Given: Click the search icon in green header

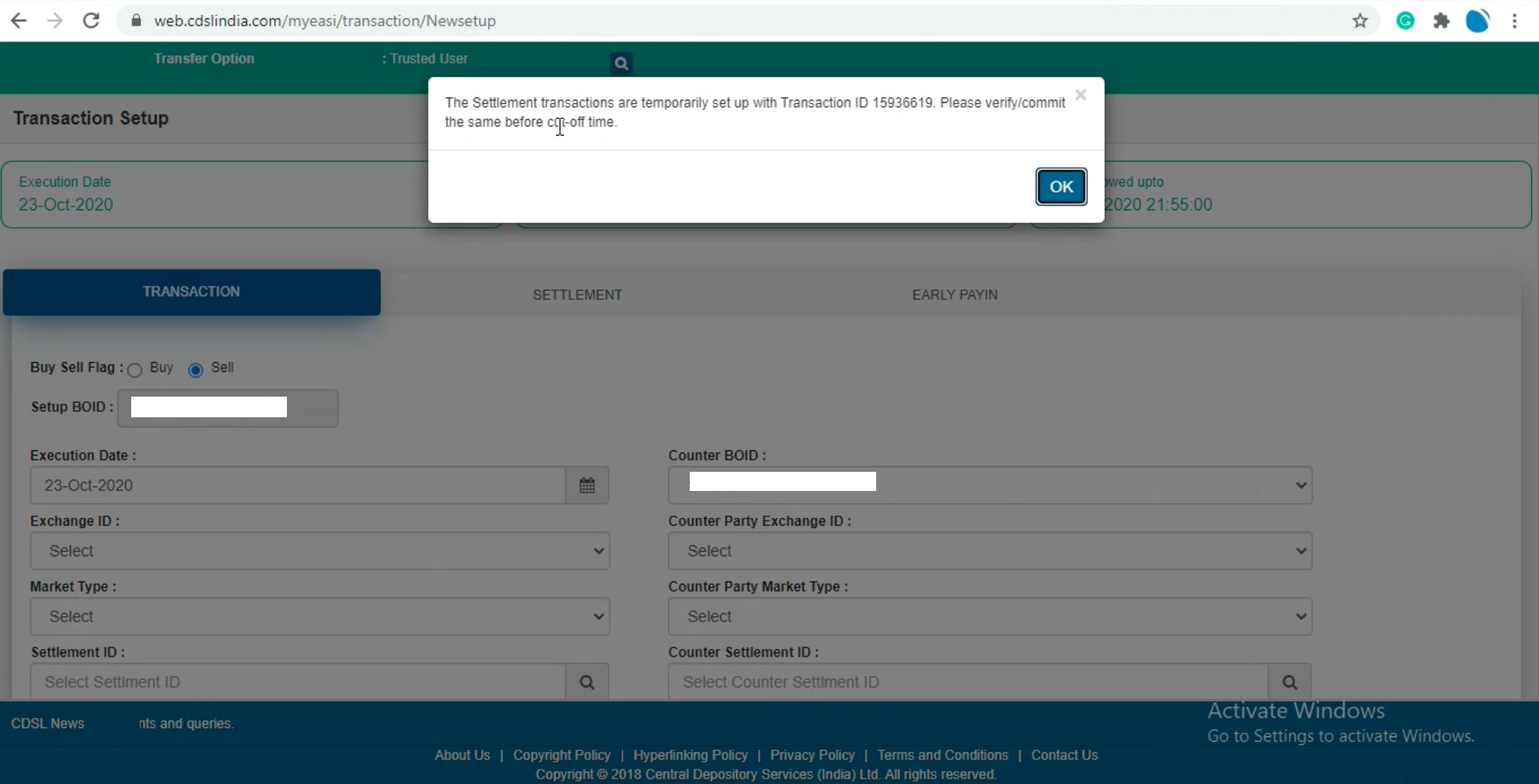Looking at the screenshot, I should coord(621,64).
